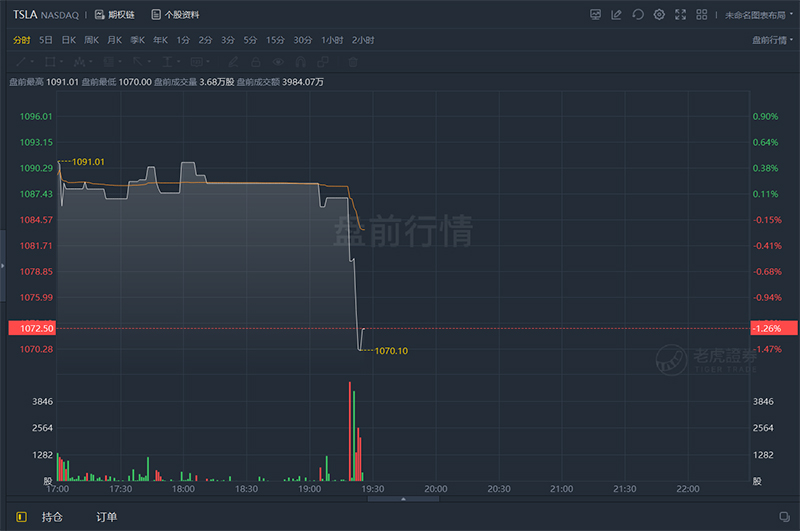Image resolution: width=800 pixels, height=531 pixels.
Task: Click the pencil draw mode icon in drawing toolbar
Action: pos(233,62)
